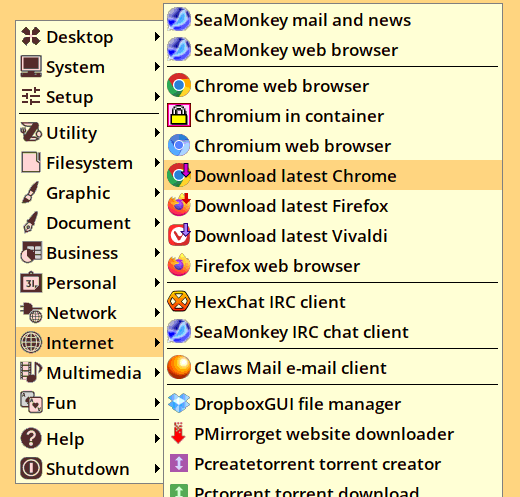The height and width of the screenshot is (497, 520).
Task: Click the Download latest Vivaldi icon
Action: coord(179,235)
